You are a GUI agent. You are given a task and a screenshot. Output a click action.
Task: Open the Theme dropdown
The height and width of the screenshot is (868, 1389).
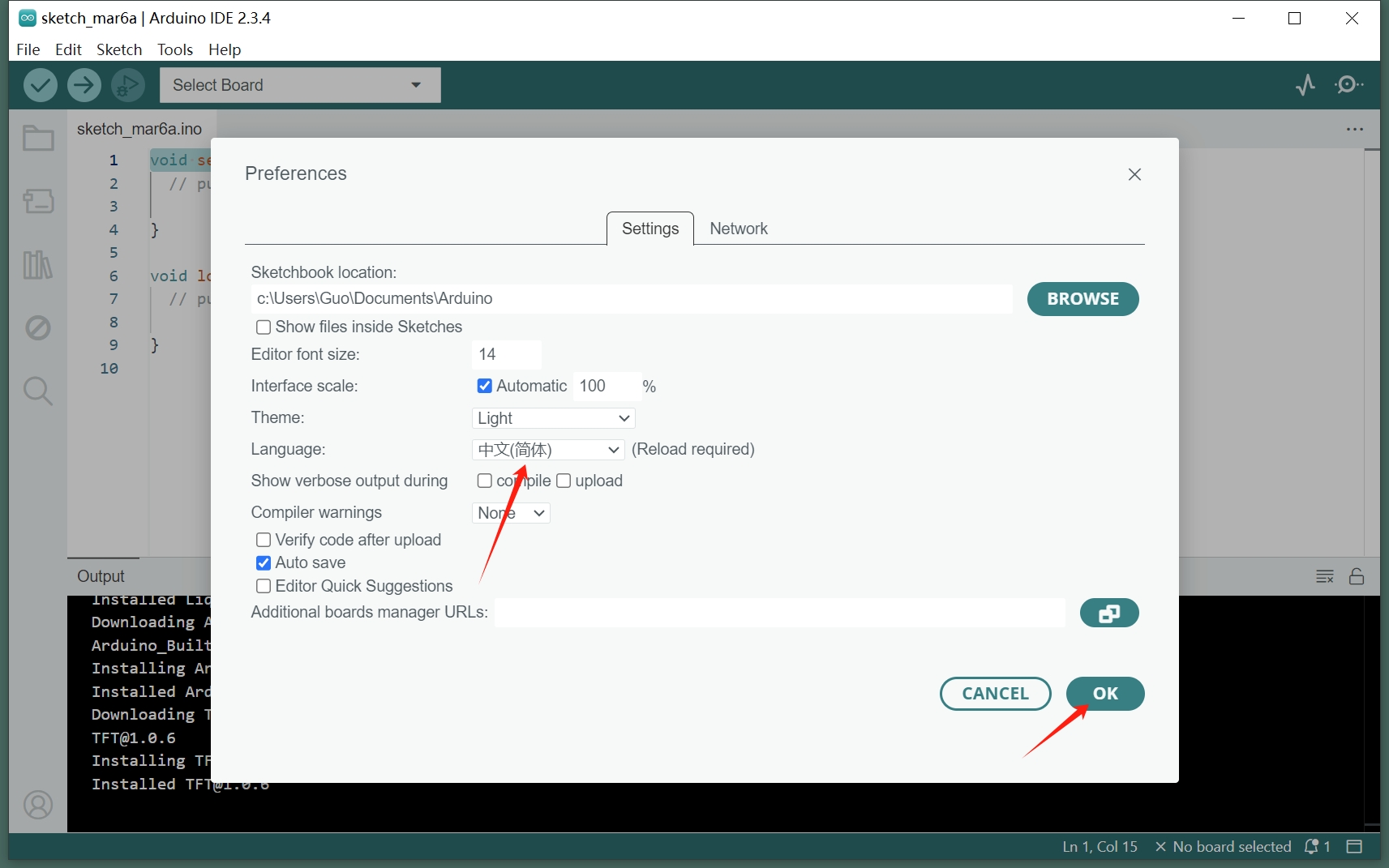[x=553, y=418]
